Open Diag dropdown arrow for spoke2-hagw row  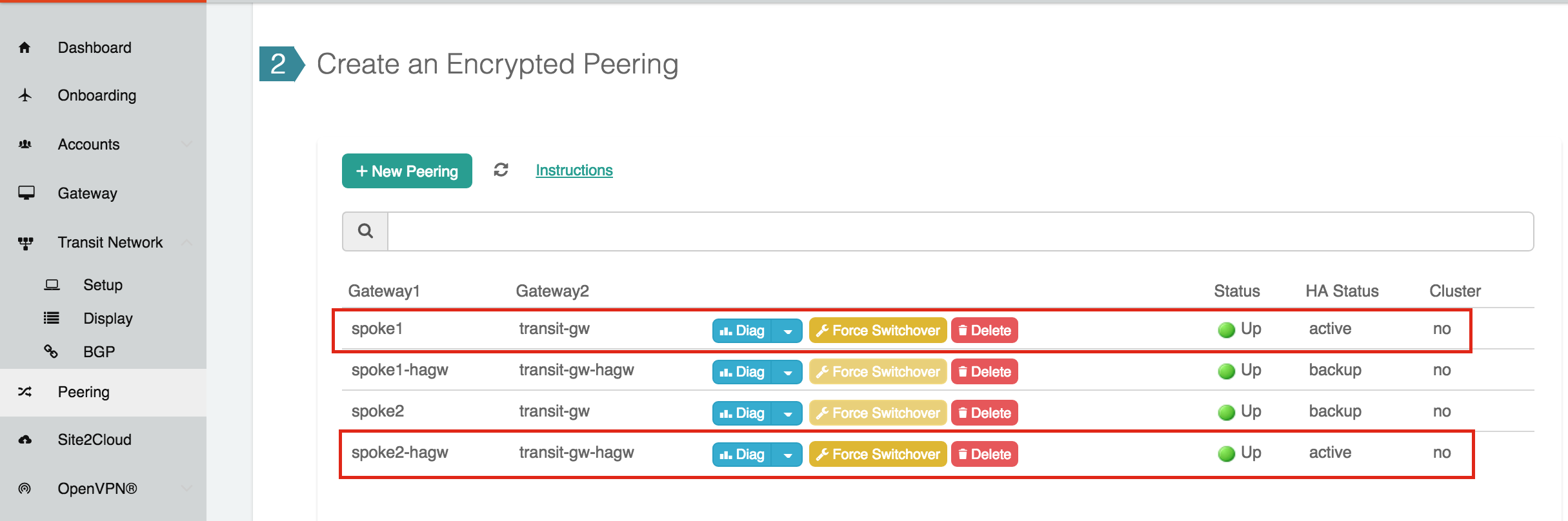pyautogui.click(x=788, y=455)
